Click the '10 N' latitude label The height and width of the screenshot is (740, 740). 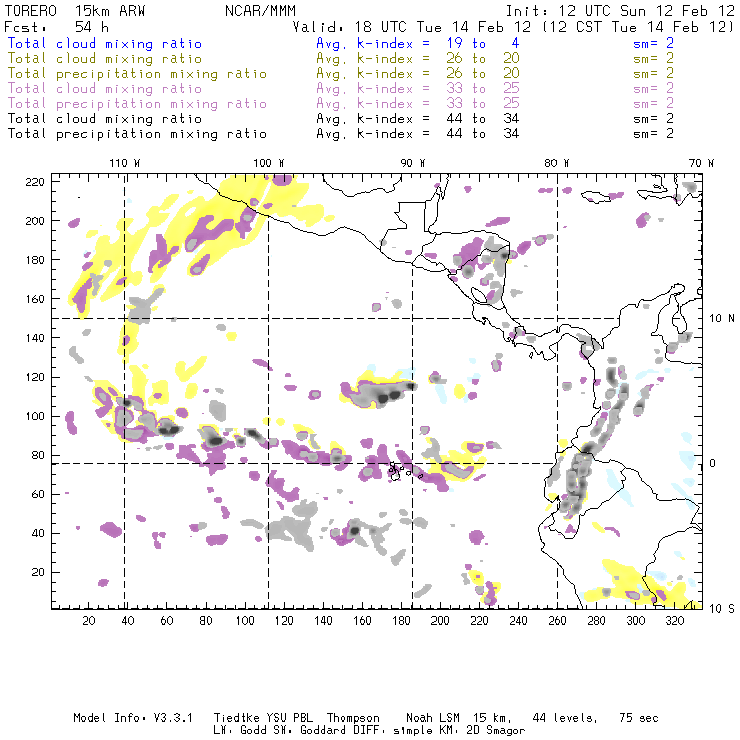(x=722, y=319)
